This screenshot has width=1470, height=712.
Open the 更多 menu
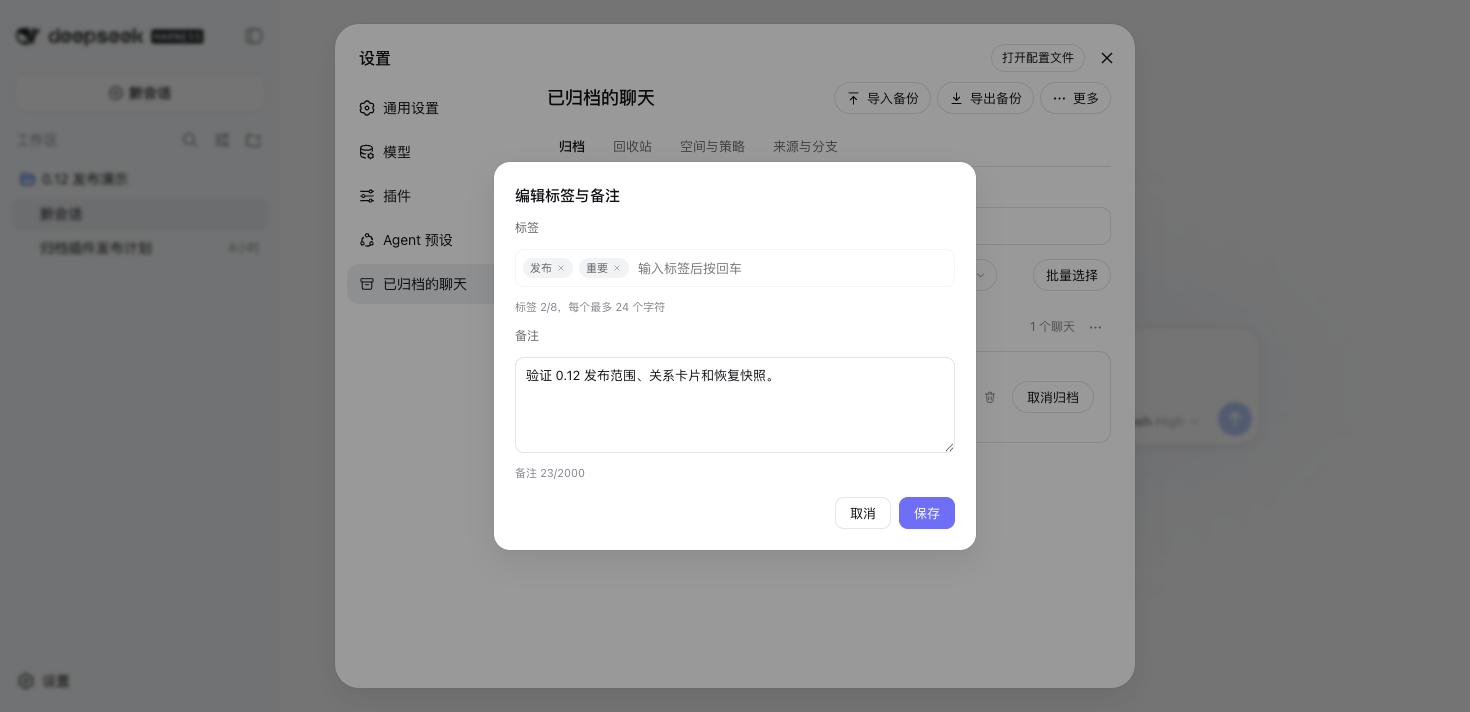[x=1075, y=98]
